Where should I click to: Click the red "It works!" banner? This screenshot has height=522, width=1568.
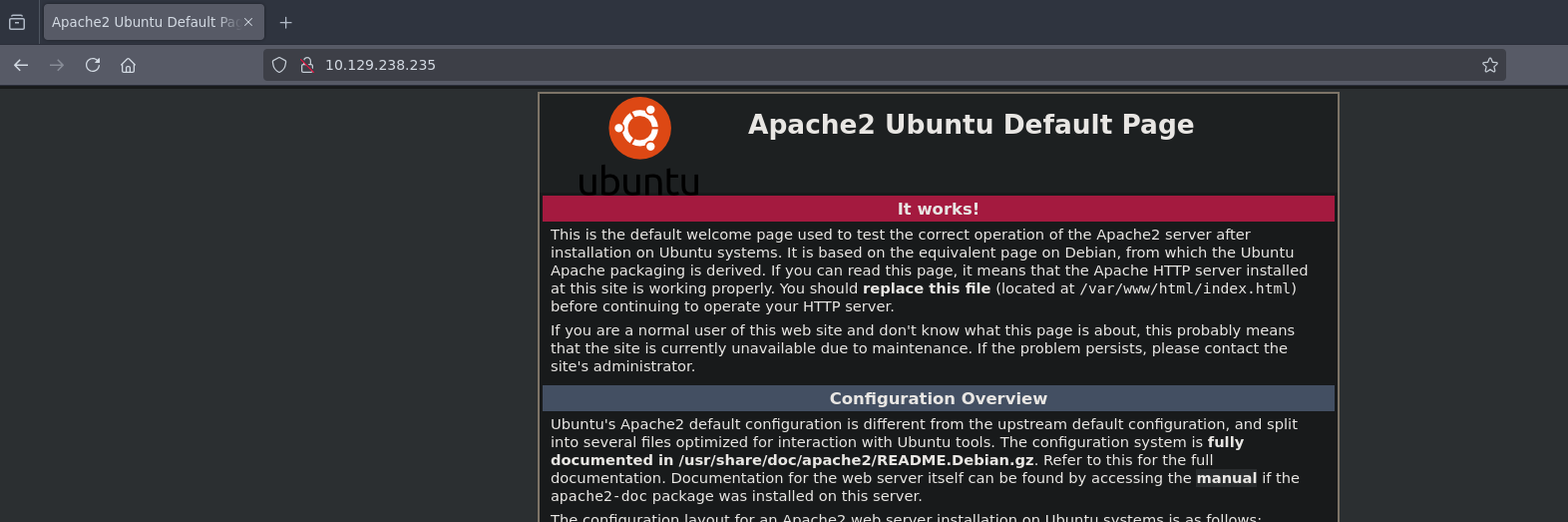click(x=938, y=209)
